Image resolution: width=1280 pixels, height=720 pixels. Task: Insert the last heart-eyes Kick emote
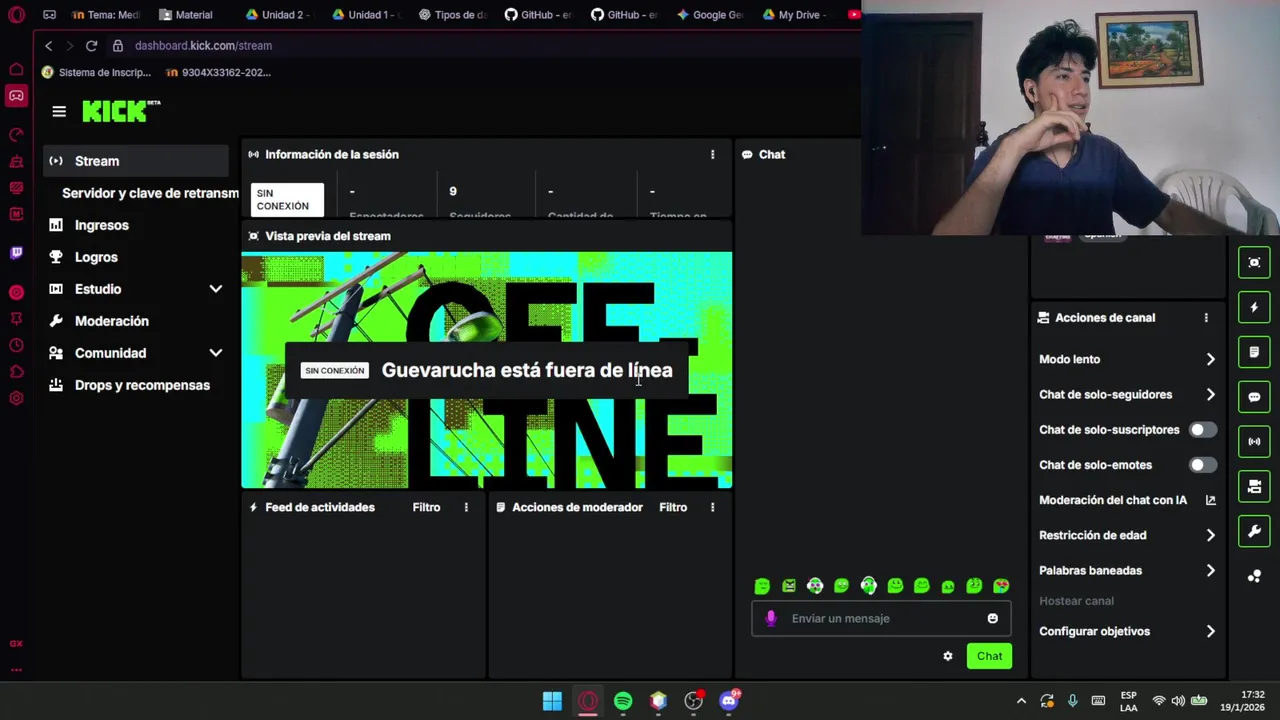coord(1001,586)
